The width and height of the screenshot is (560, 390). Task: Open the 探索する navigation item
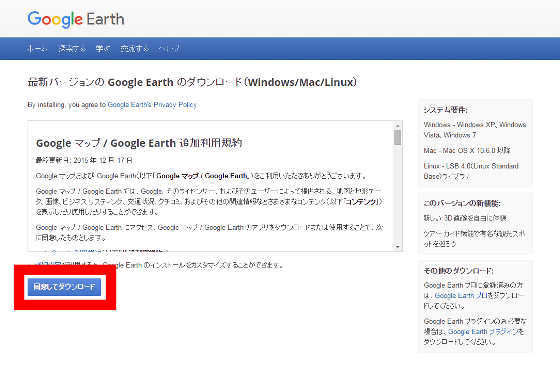(72, 49)
